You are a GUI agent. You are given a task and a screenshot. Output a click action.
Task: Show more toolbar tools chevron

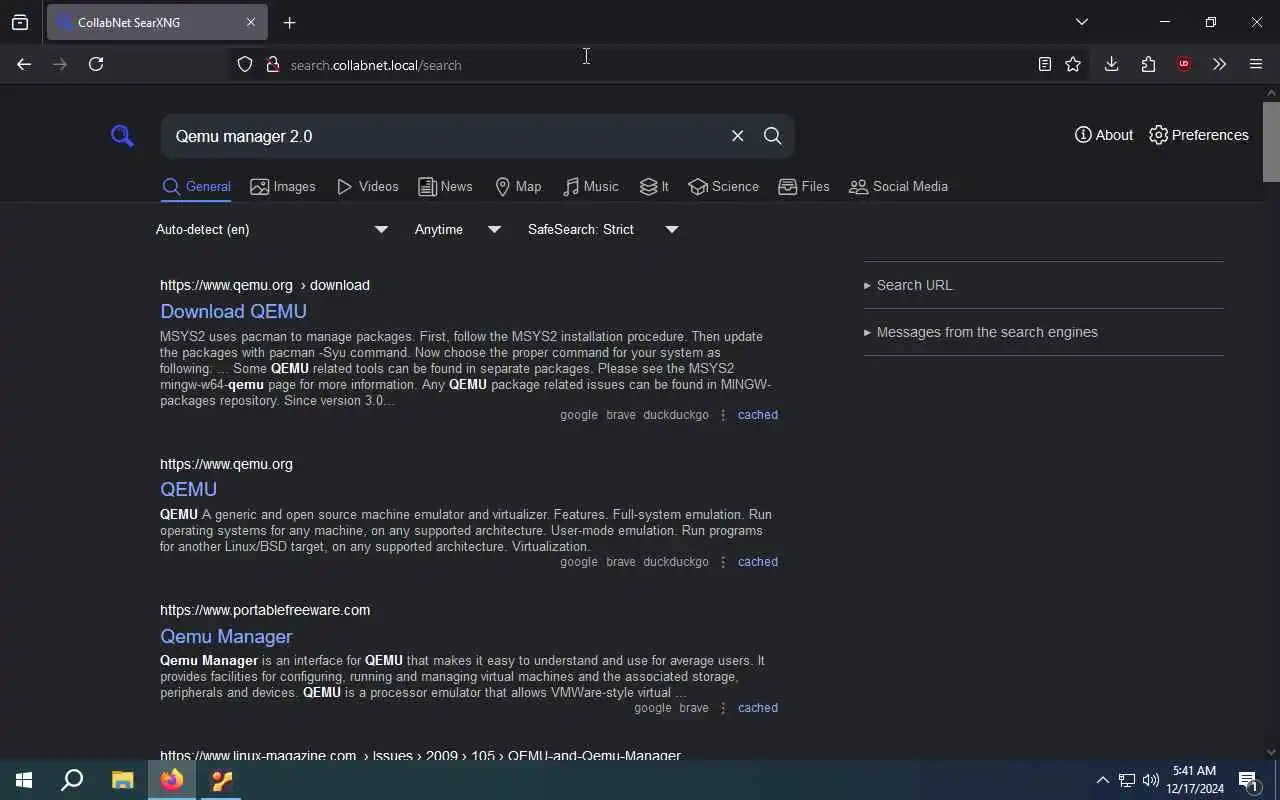coord(1219,64)
